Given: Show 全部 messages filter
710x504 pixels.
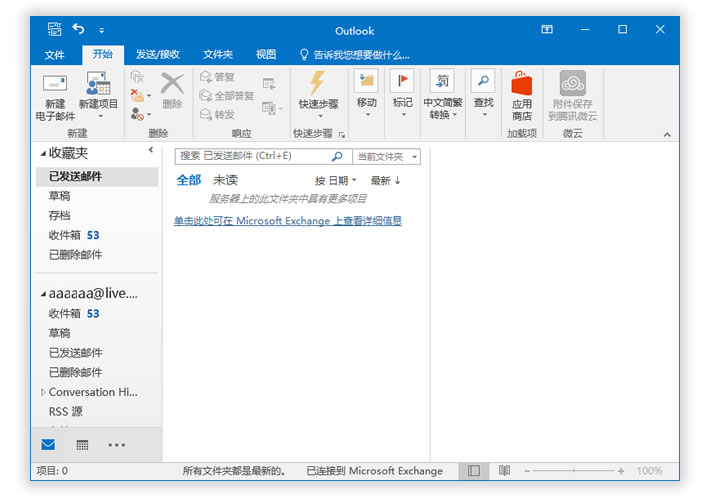Looking at the screenshot, I should click(x=189, y=180).
